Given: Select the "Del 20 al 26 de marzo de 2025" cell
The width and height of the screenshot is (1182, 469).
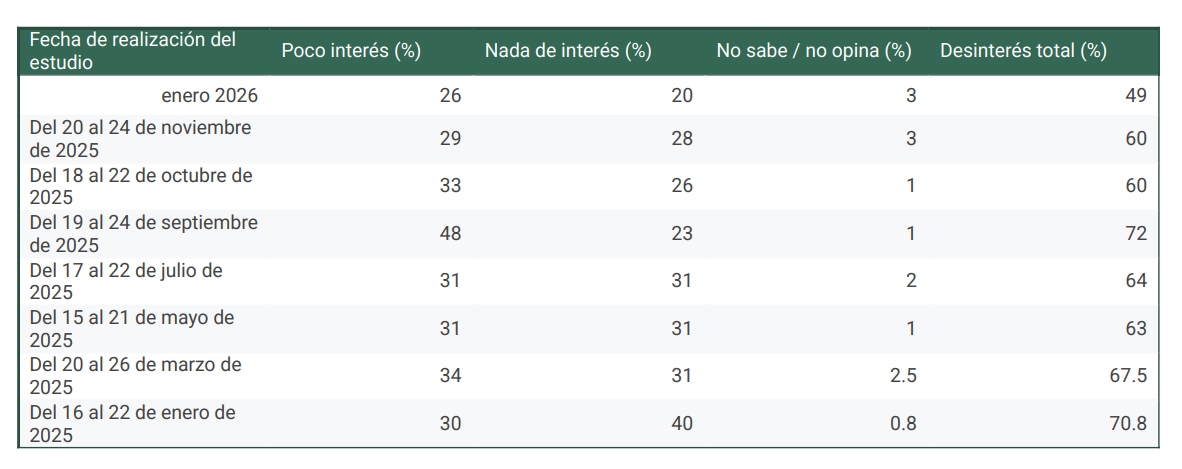Looking at the screenshot, I should point(136,376).
